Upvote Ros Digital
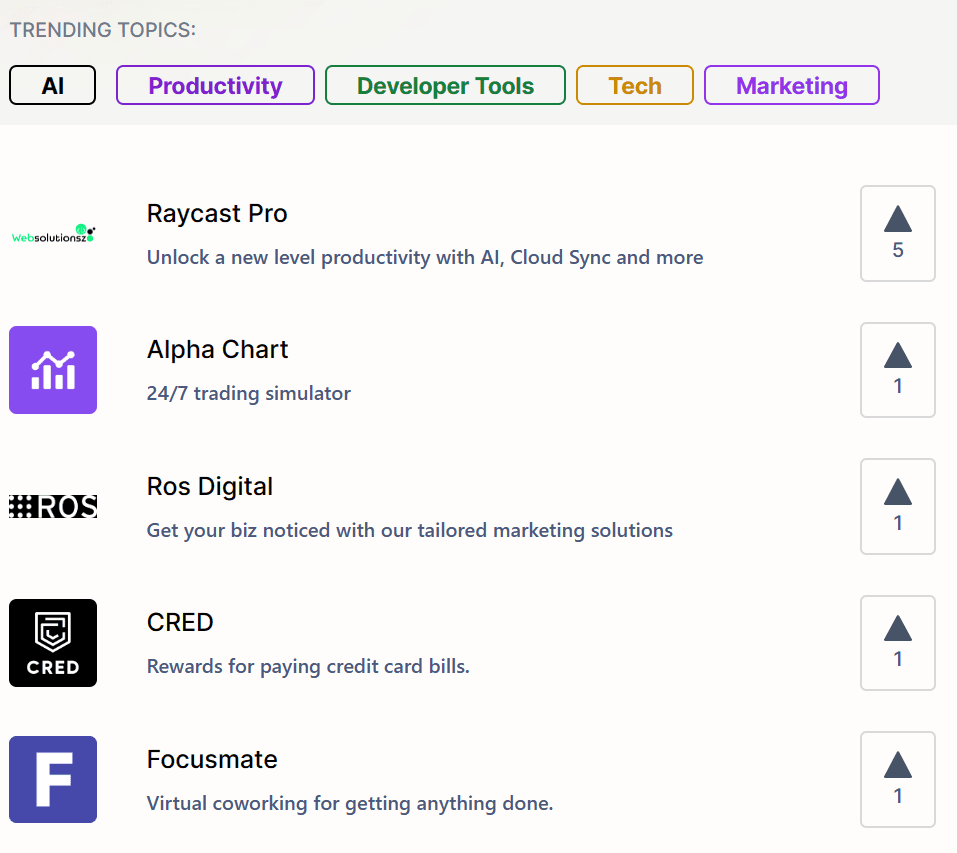The image size is (957, 853). 898,506
